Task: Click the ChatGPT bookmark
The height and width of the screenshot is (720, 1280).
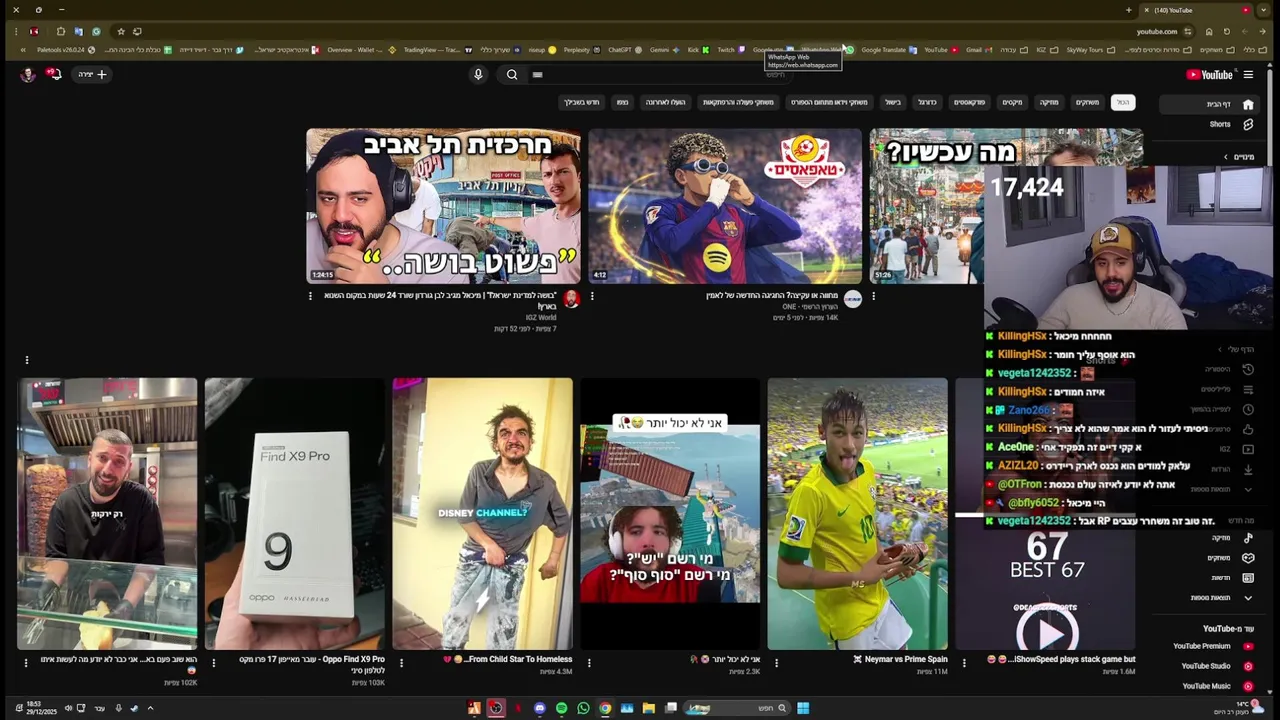Action: pyautogui.click(x=624, y=50)
